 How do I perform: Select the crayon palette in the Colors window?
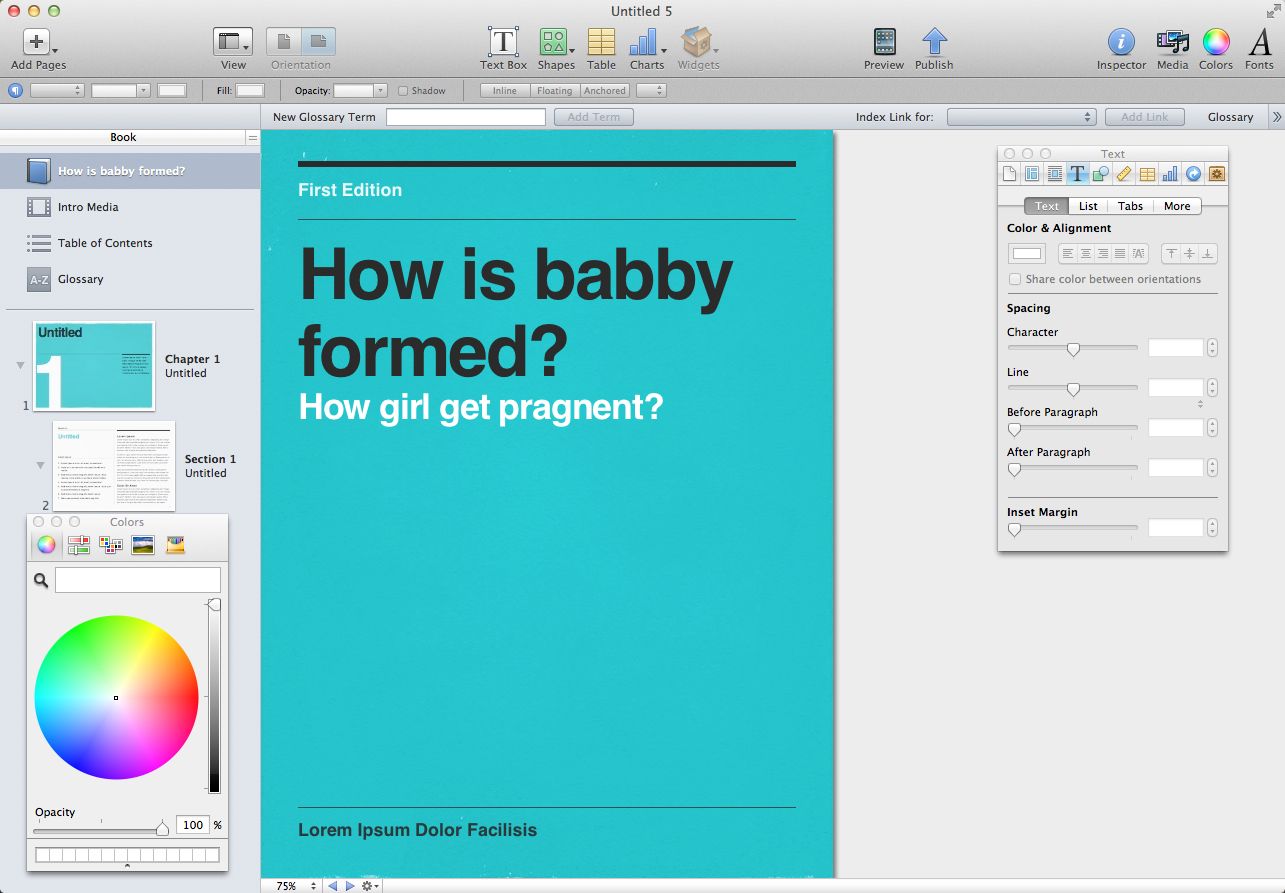coord(176,545)
